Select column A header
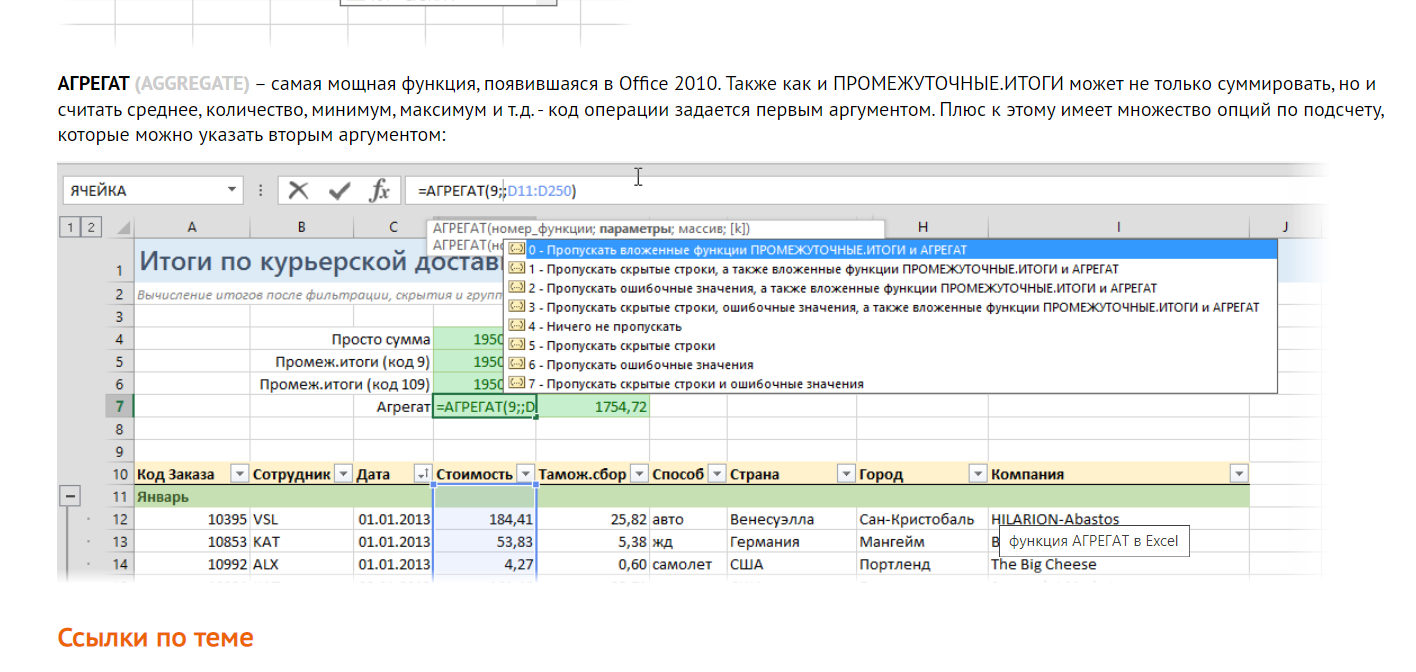Viewport: 1416px width, 672px height. pos(191,228)
